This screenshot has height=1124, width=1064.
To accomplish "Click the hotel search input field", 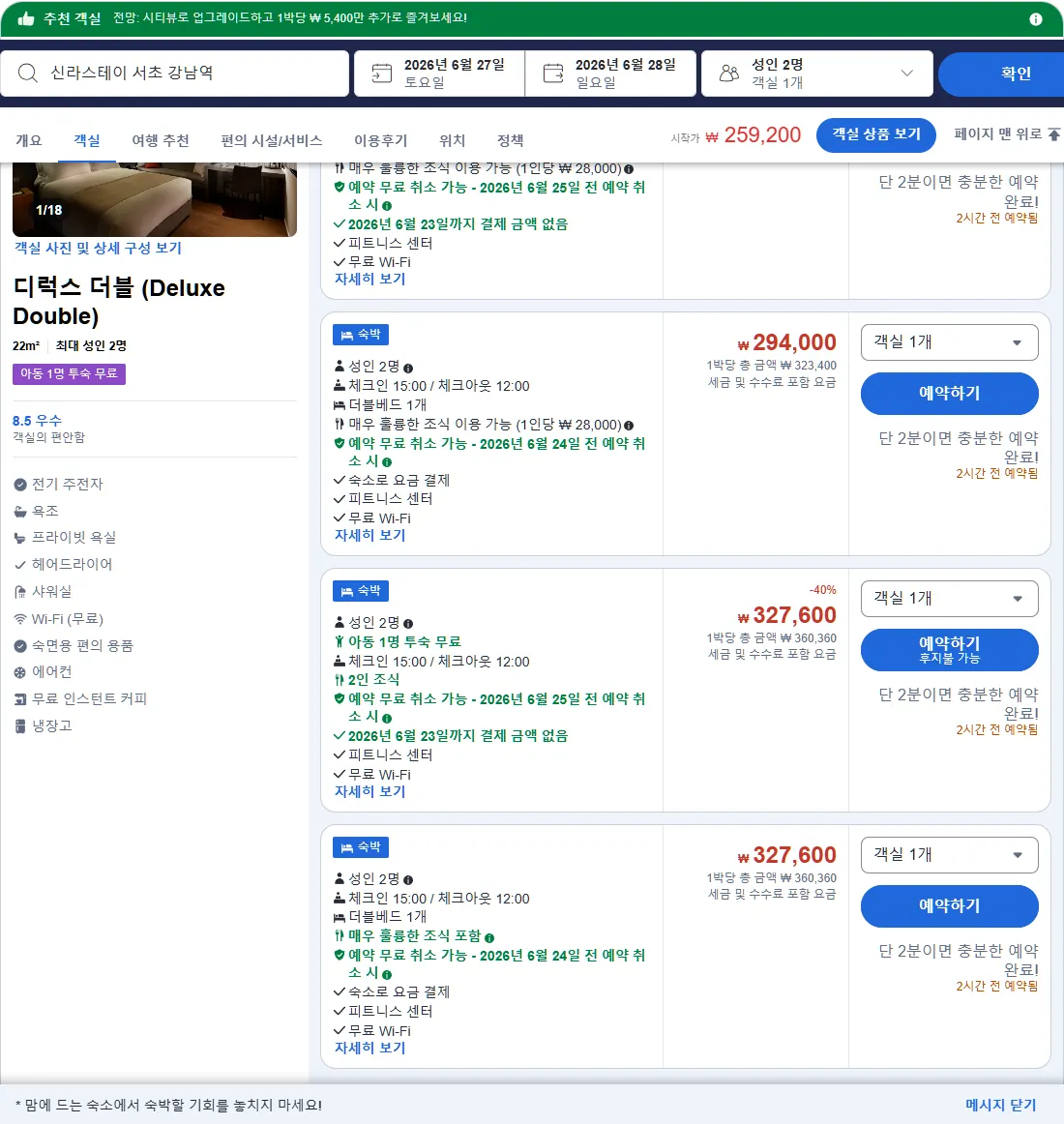I will 174,74.
